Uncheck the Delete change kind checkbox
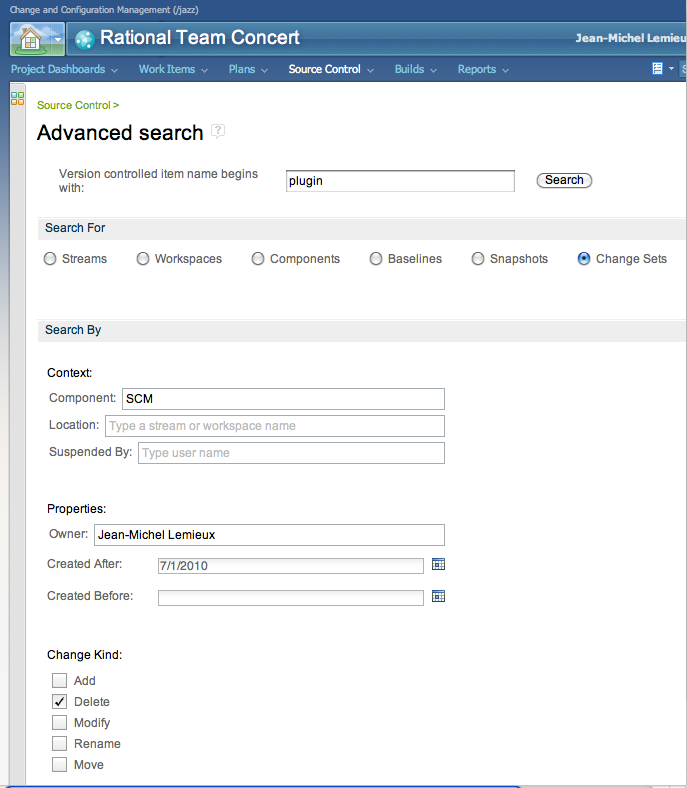The height and width of the screenshot is (788, 687). click(59, 702)
